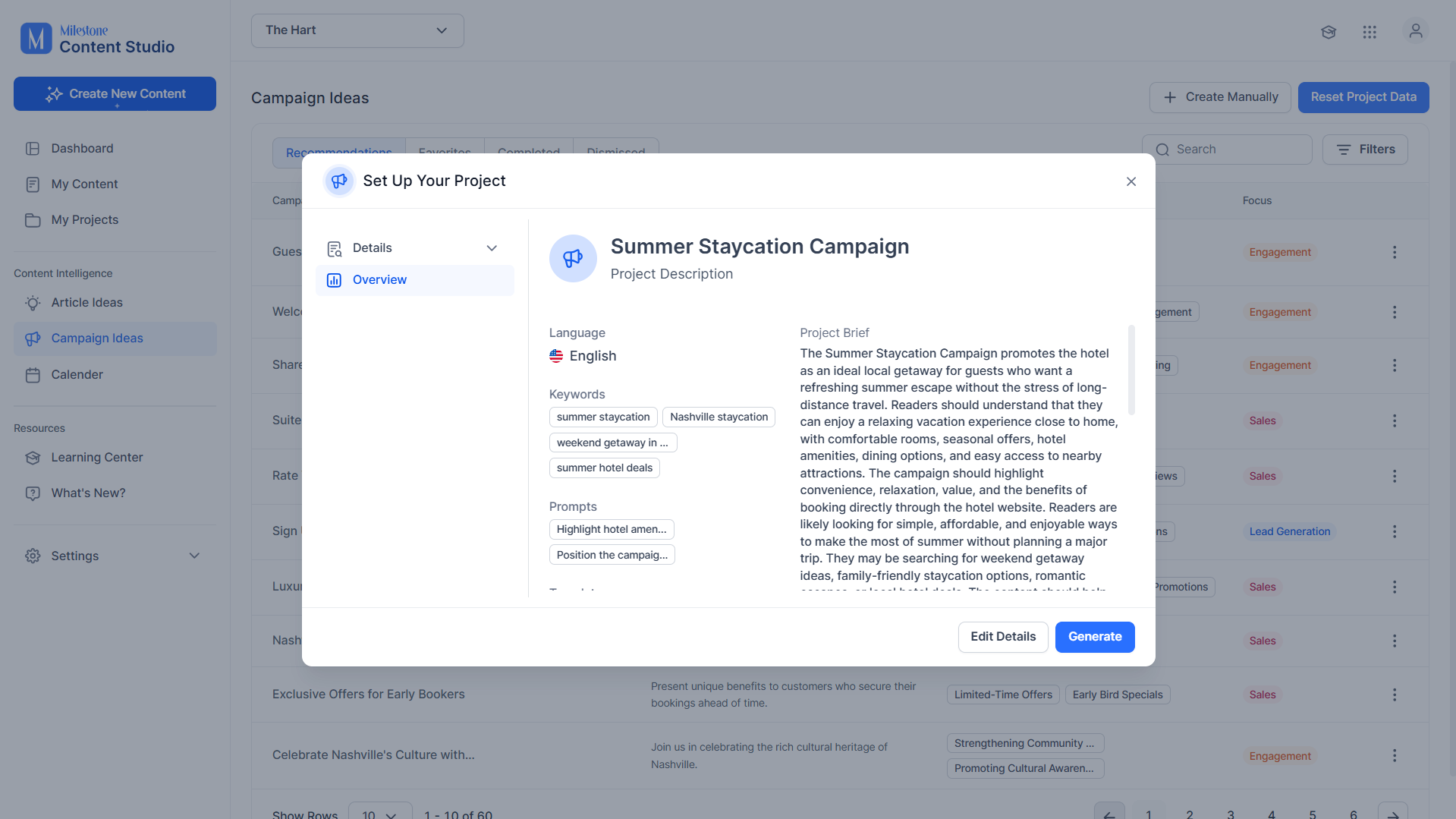This screenshot has width=1456, height=819.
Task: Click the plus icon in Create Manually
Action: [1170, 97]
